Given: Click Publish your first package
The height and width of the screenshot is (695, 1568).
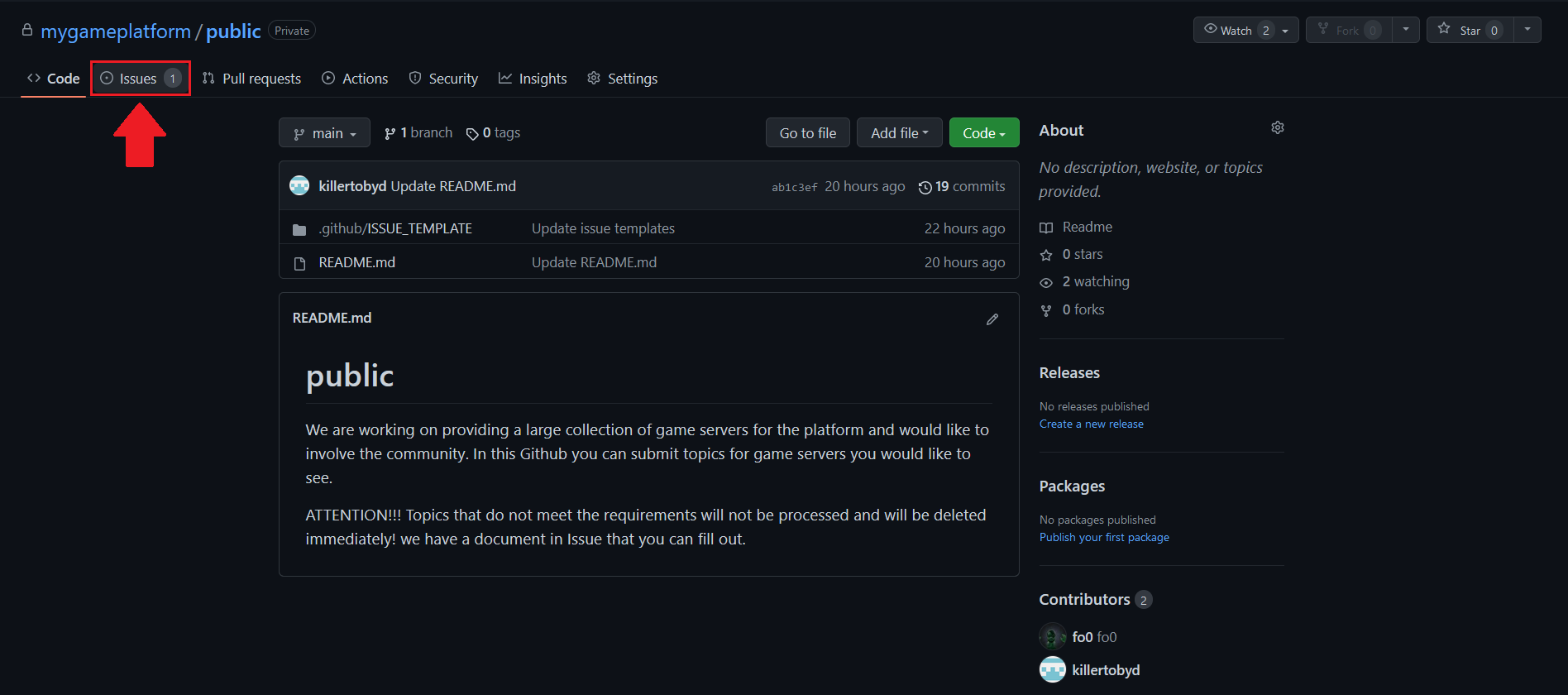Looking at the screenshot, I should [x=1104, y=537].
